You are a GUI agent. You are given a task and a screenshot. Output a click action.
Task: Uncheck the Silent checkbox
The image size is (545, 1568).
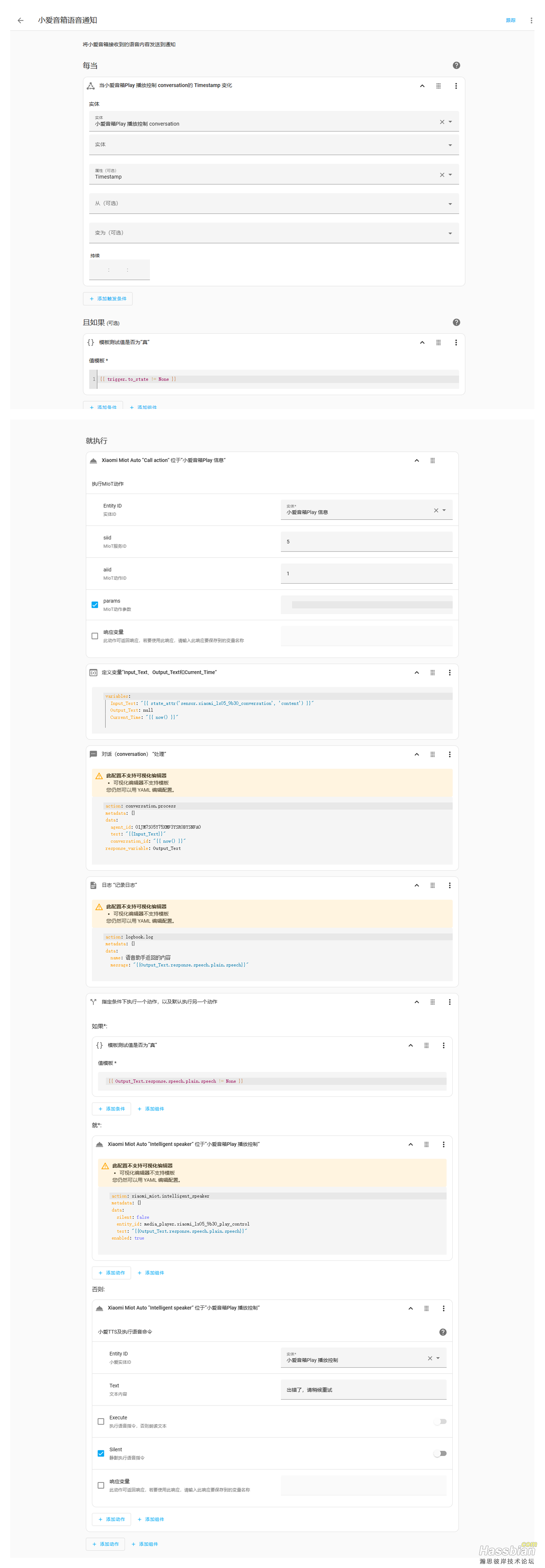[x=100, y=1453]
